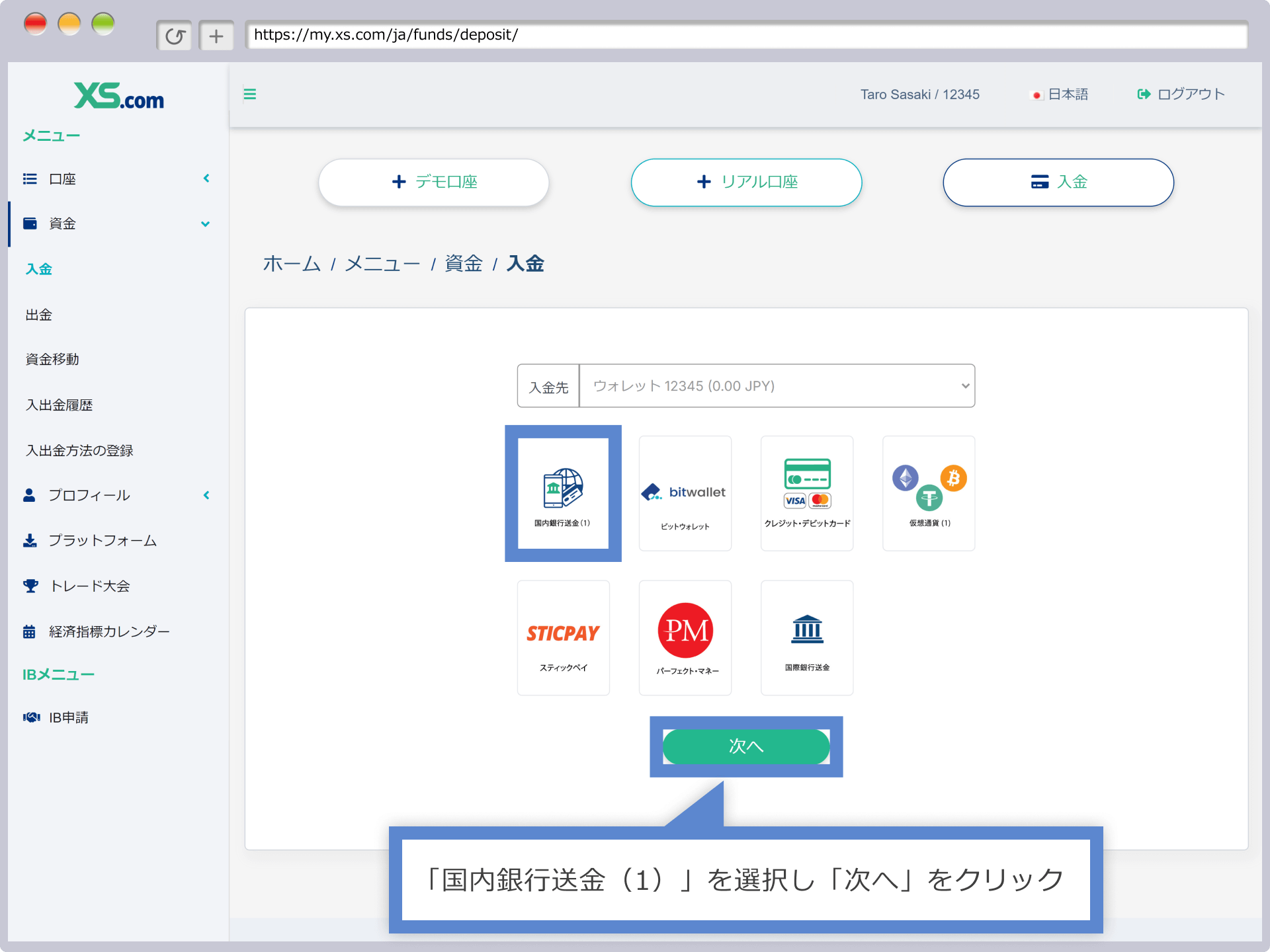Open 入金 in the sidebar menu

[x=39, y=269]
